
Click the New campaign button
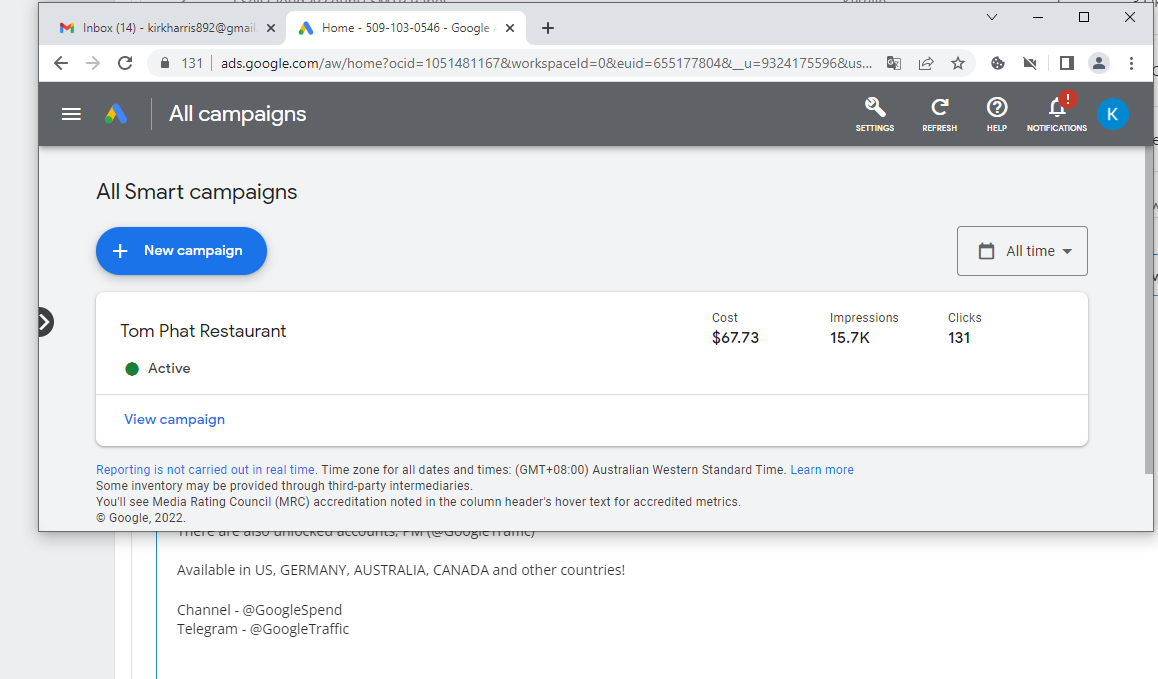pyautogui.click(x=182, y=251)
